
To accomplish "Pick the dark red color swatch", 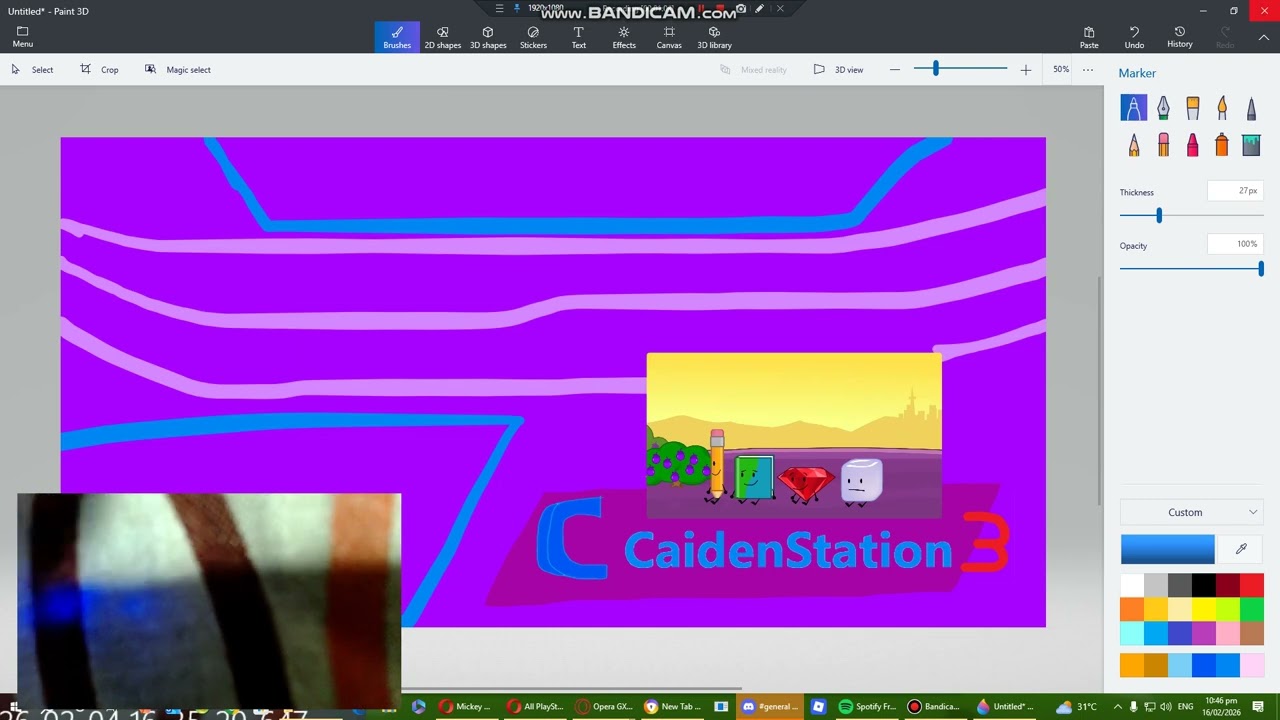I will 1227,584.
